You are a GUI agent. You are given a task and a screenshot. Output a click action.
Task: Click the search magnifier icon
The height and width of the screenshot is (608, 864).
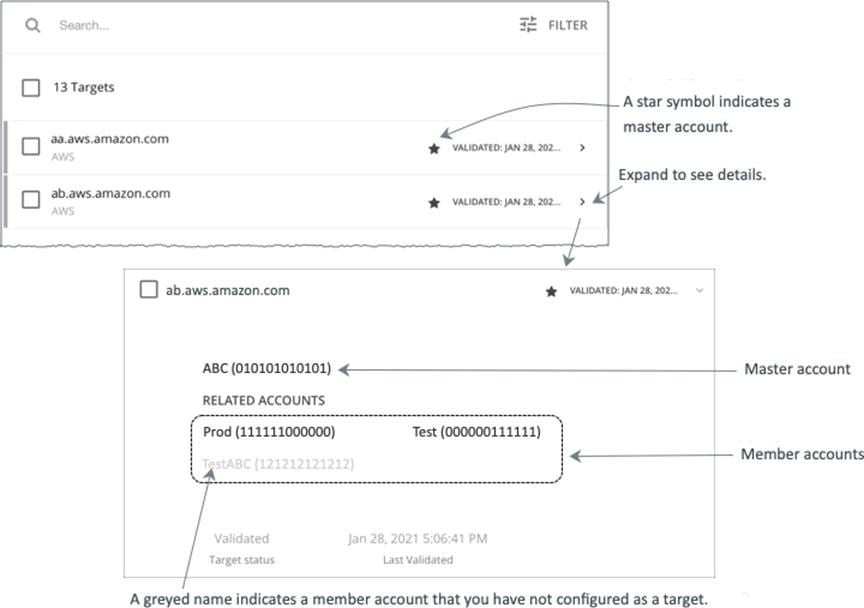click(33, 25)
